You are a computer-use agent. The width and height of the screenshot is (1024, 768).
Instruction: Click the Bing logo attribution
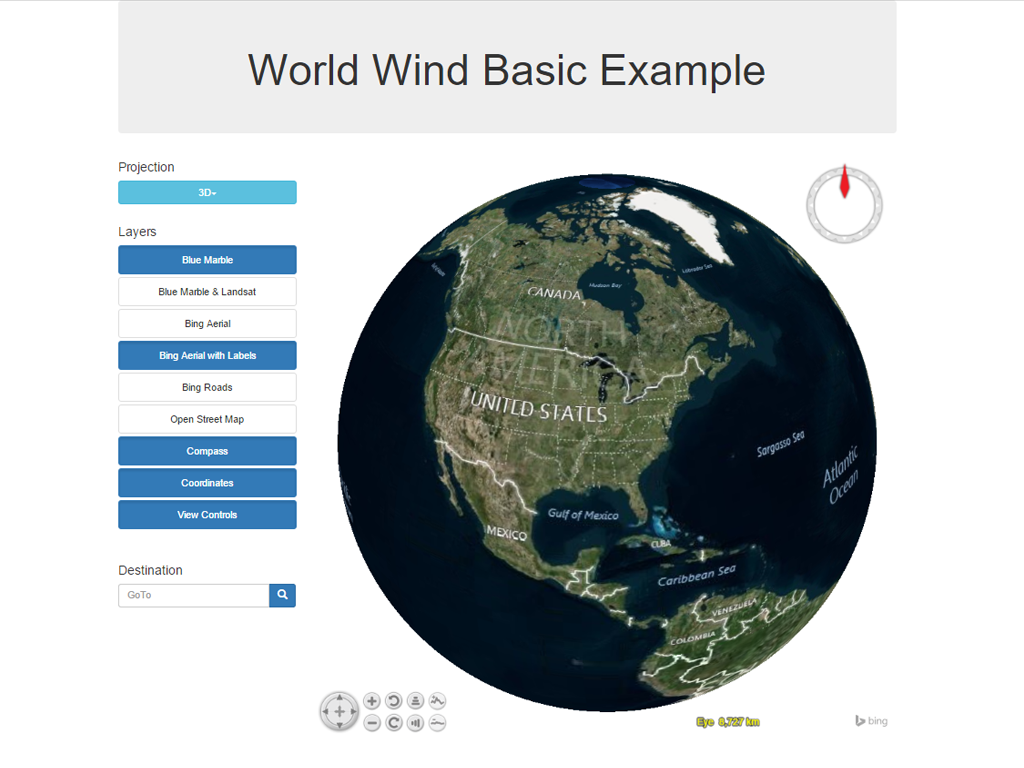tap(871, 721)
